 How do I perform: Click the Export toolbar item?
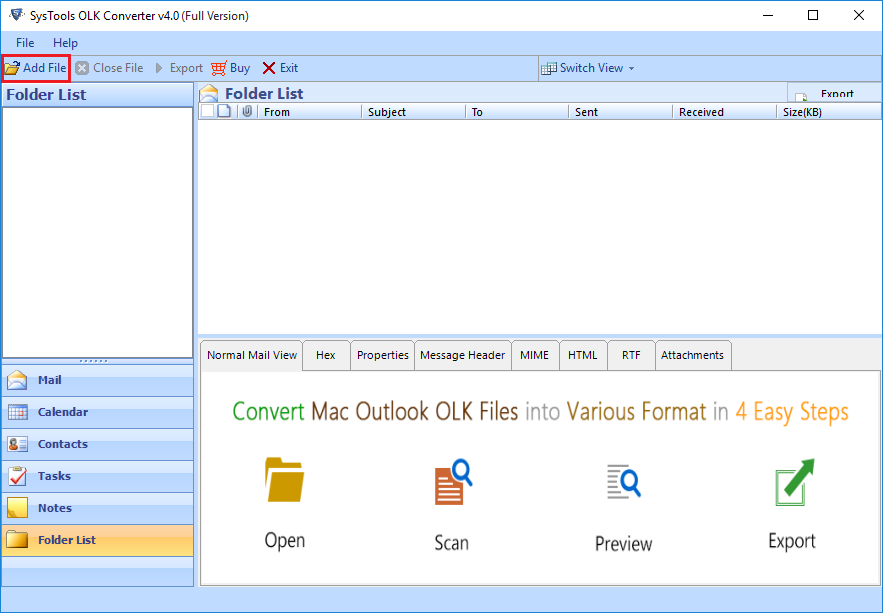(x=179, y=68)
